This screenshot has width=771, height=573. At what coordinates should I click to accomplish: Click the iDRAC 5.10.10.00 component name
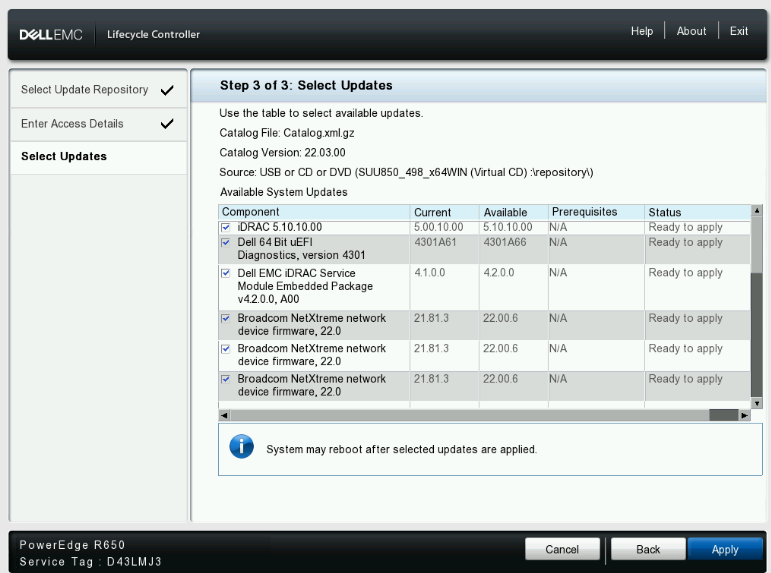coord(279,227)
